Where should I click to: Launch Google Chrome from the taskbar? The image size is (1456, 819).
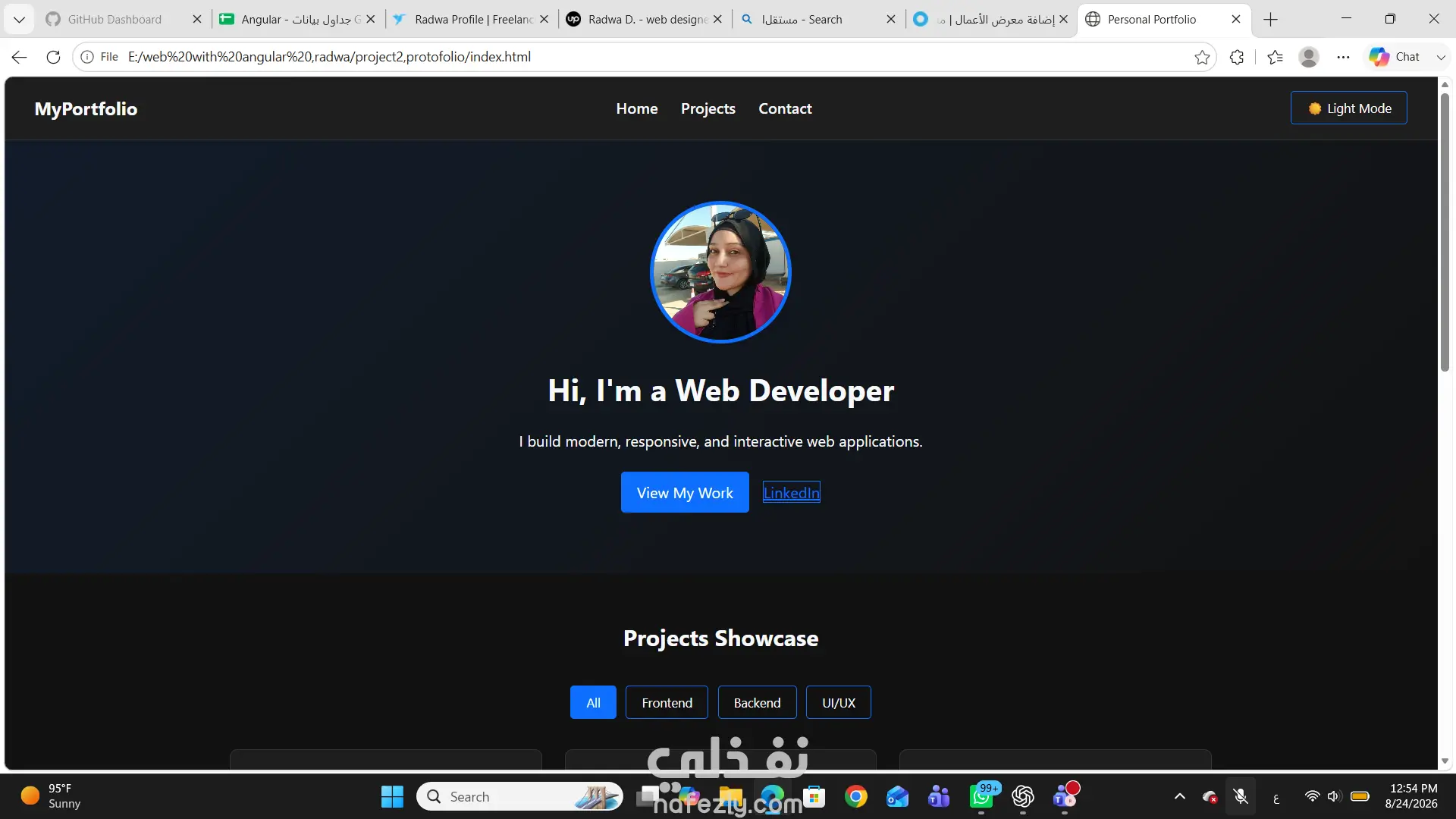(856, 797)
